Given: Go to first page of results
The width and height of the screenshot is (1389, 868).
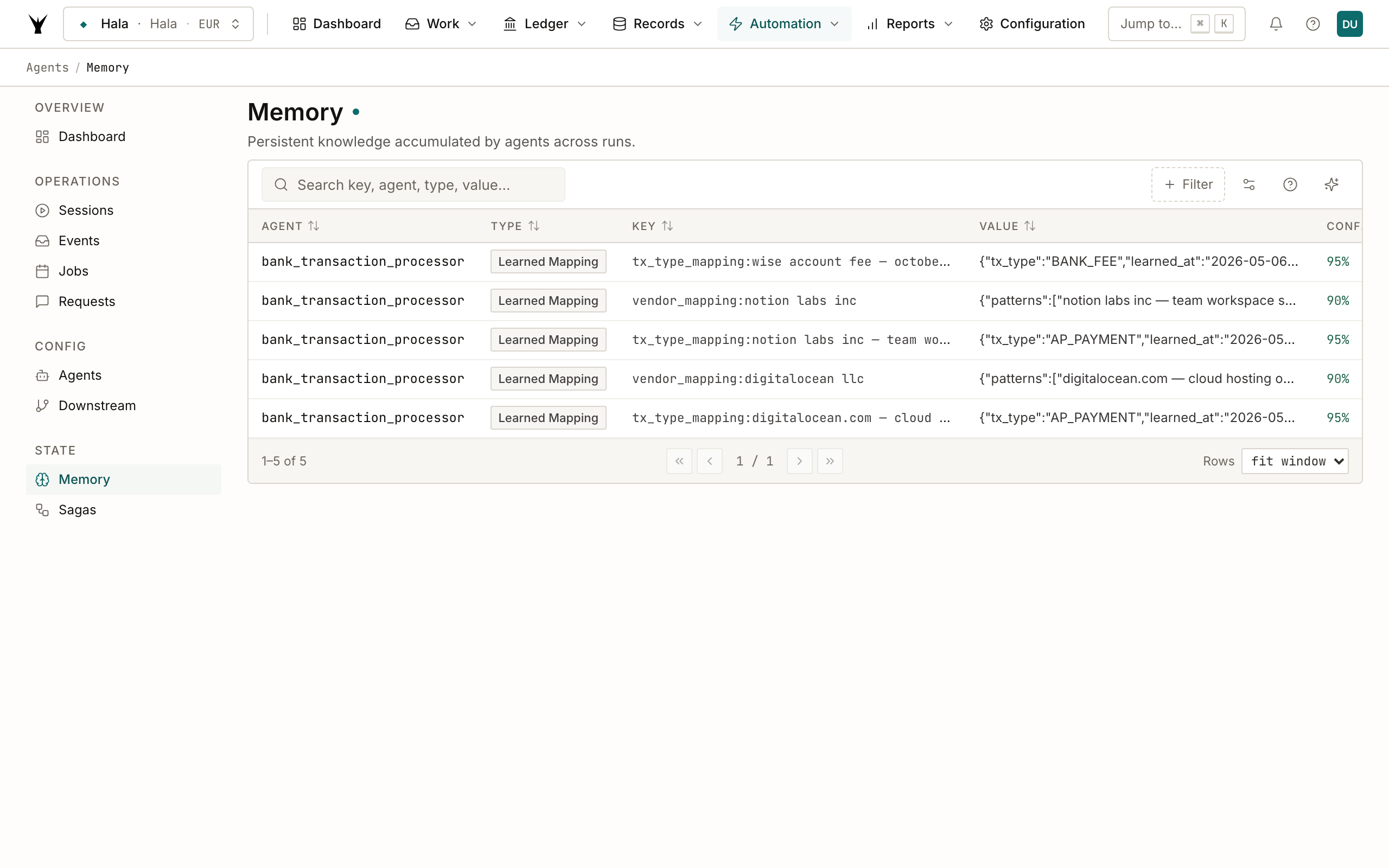Looking at the screenshot, I should 679,461.
